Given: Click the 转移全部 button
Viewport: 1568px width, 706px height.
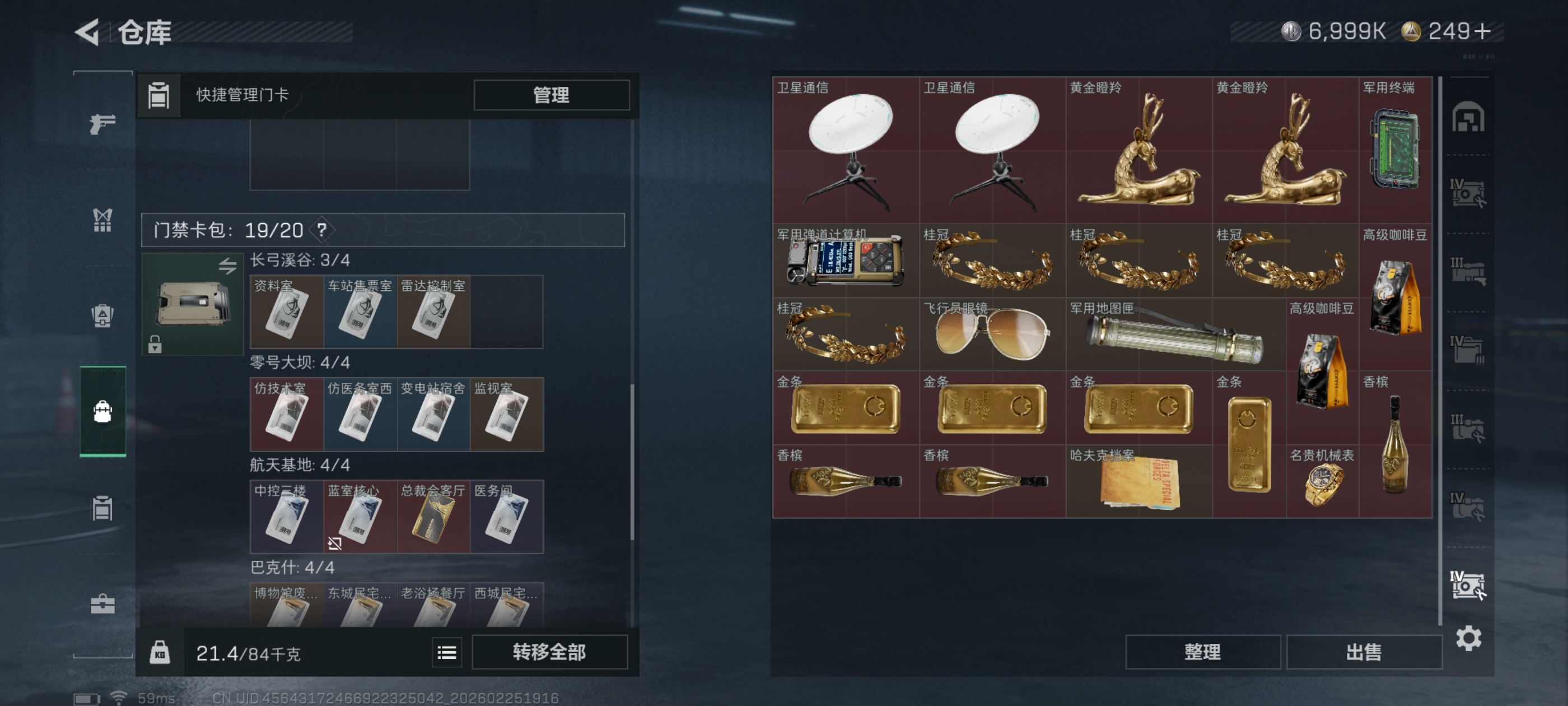Looking at the screenshot, I should coord(549,652).
